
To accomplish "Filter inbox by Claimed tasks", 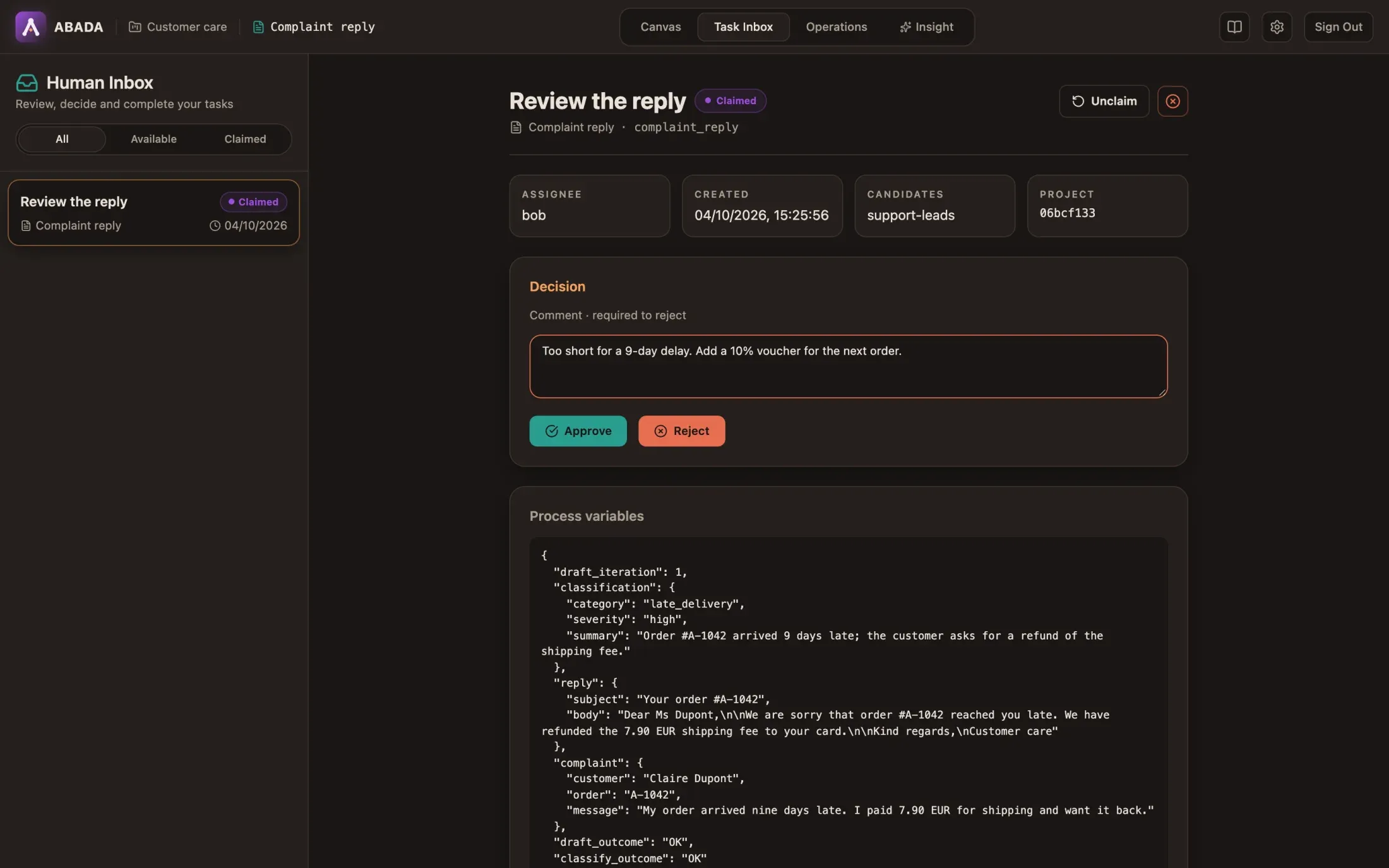I will (x=245, y=139).
